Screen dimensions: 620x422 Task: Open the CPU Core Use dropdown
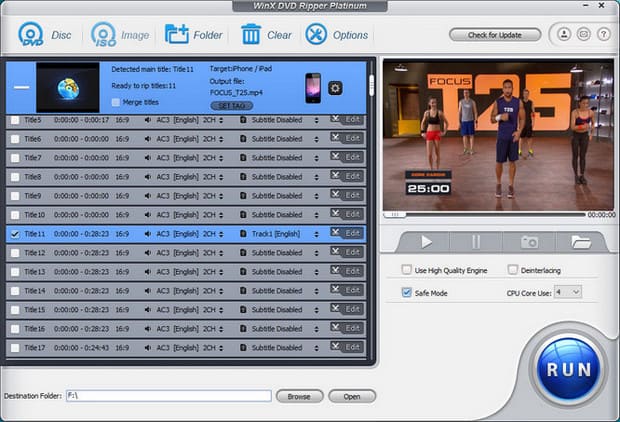coord(568,292)
